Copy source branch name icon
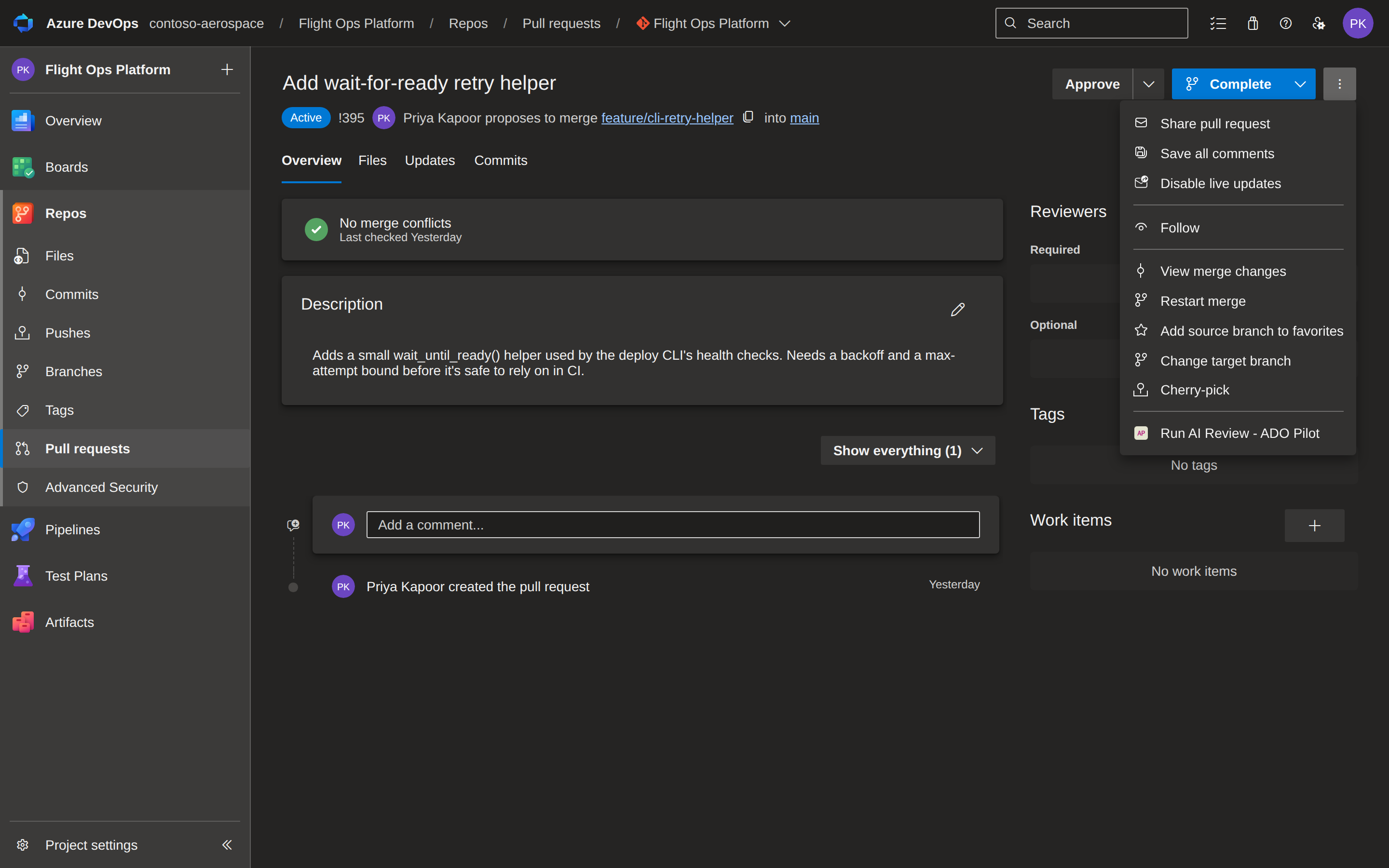Viewport: 1389px width, 868px height. point(748,117)
